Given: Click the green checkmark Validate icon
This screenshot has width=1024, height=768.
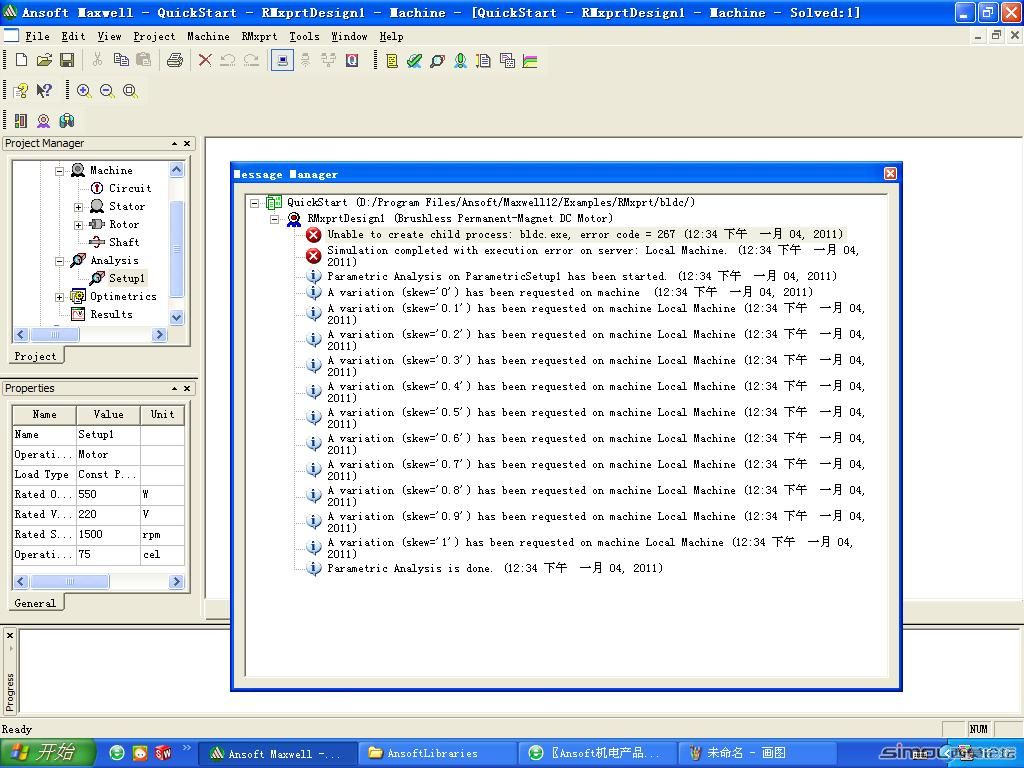Looking at the screenshot, I should (x=414, y=60).
